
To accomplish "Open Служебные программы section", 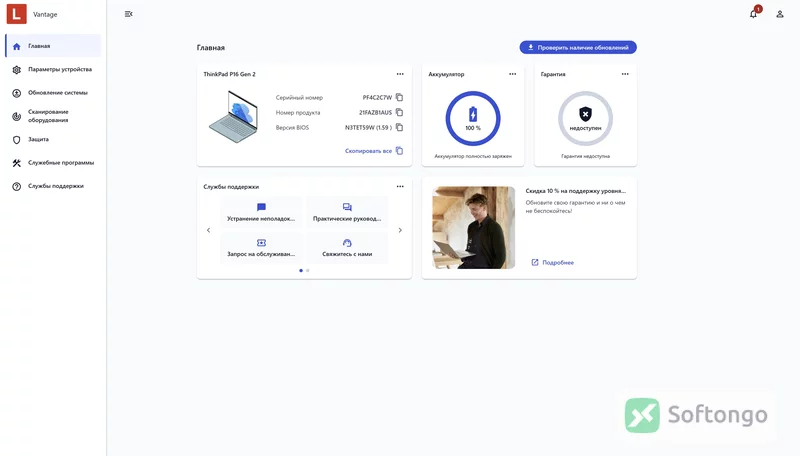I will 53,163.
